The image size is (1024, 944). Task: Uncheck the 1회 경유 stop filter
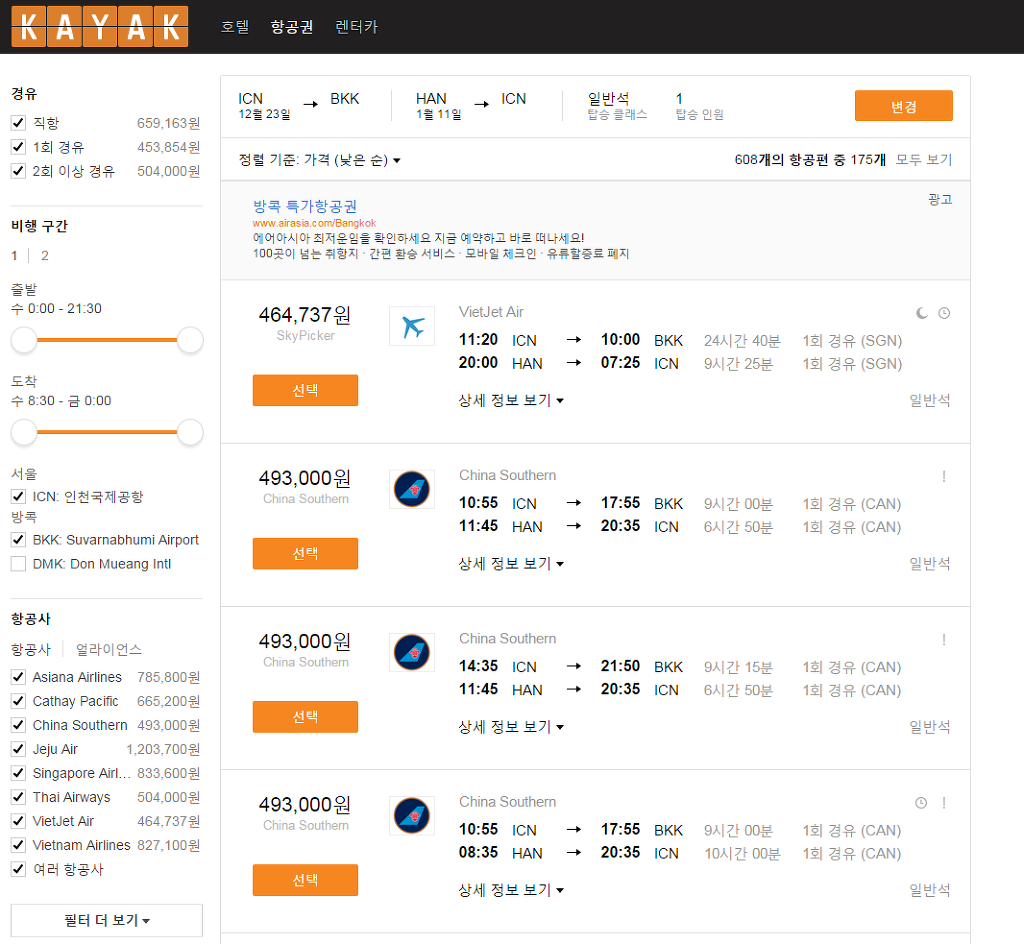pyautogui.click(x=18, y=147)
